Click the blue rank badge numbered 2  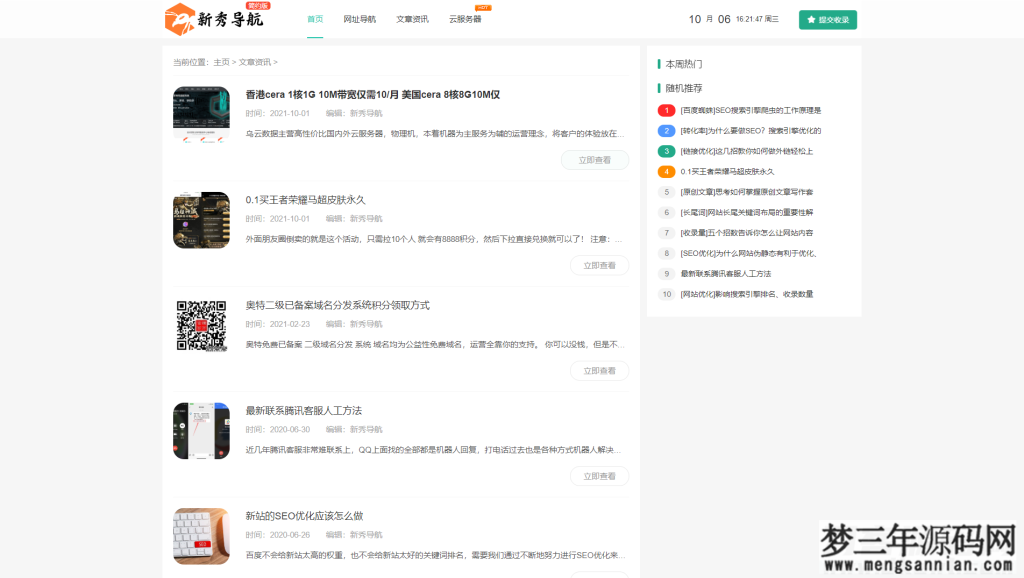point(666,130)
